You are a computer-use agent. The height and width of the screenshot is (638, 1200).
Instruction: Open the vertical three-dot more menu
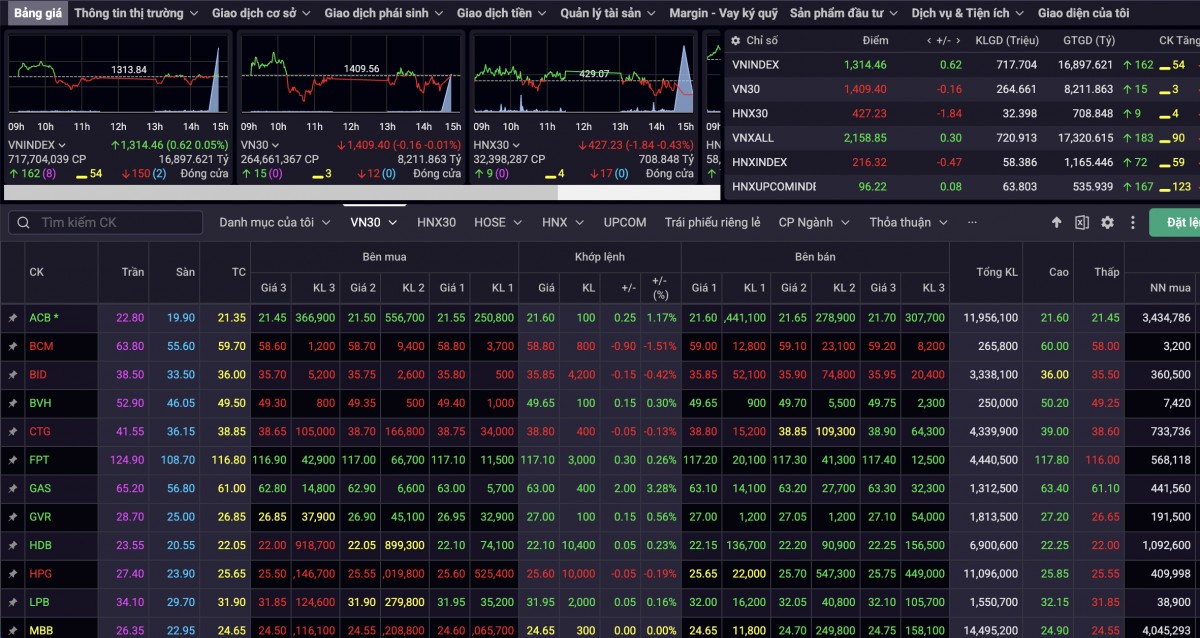click(1133, 223)
